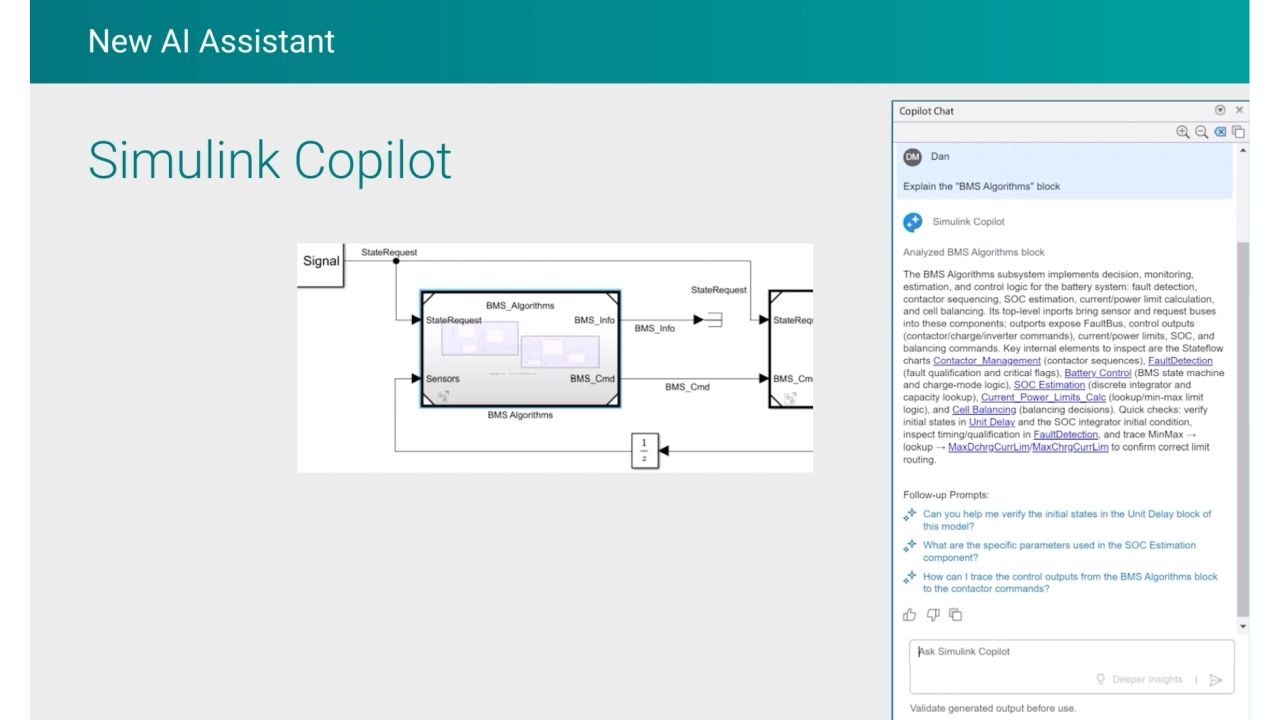Close the Copilot Chat panel
This screenshot has width=1280, height=720.
(1240, 110)
